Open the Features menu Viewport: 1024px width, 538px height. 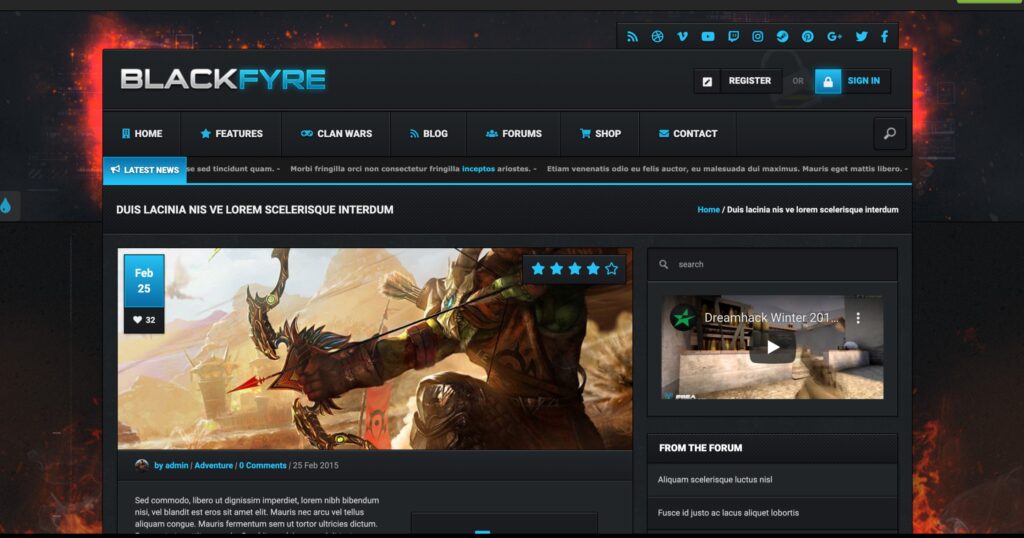click(x=231, y=133)
